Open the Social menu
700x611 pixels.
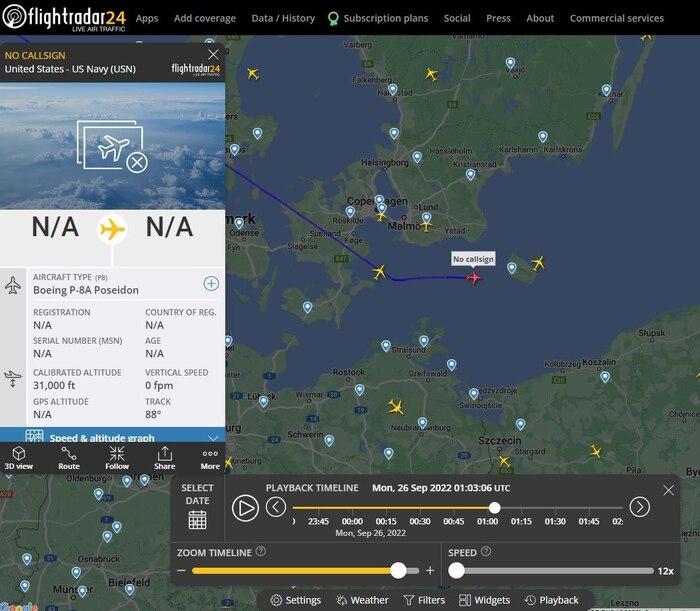457,18
